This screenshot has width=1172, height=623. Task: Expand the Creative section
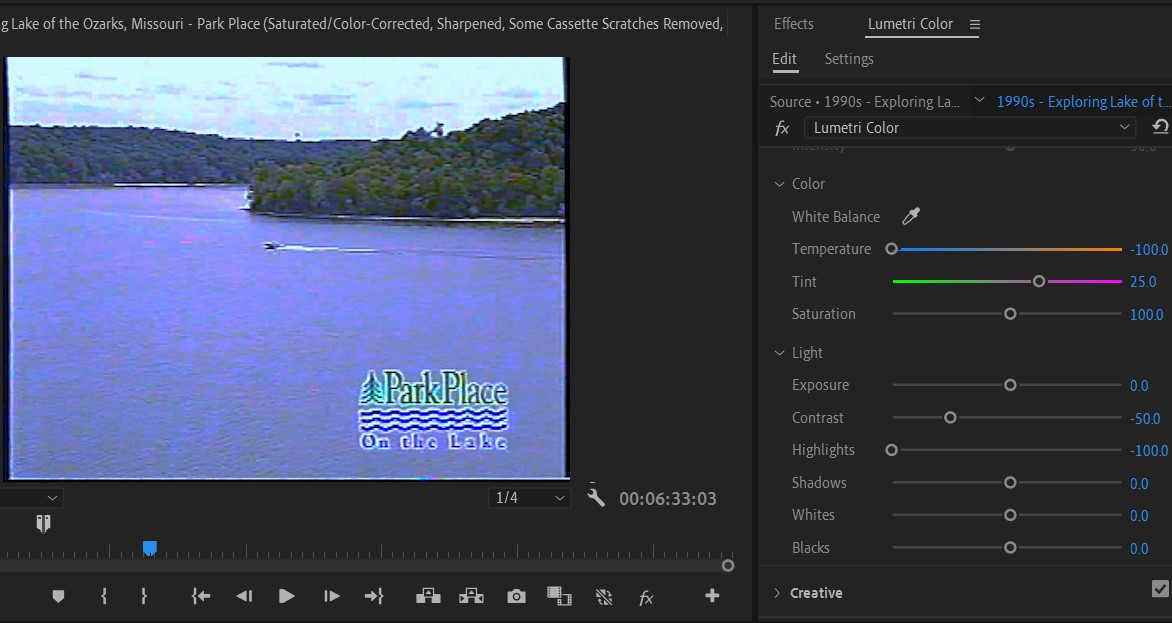[777, 593]
